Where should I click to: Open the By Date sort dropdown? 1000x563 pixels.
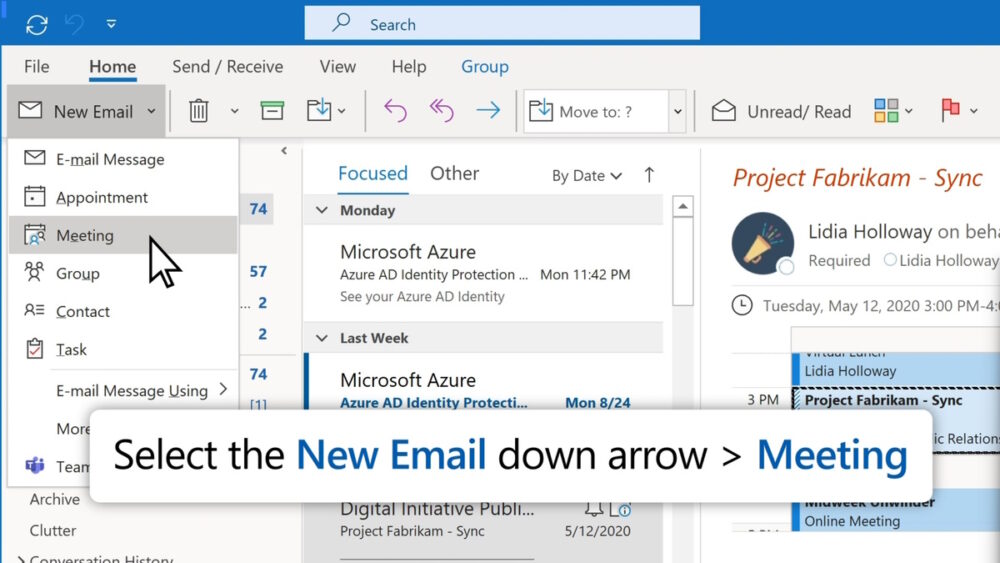point(587,175)
